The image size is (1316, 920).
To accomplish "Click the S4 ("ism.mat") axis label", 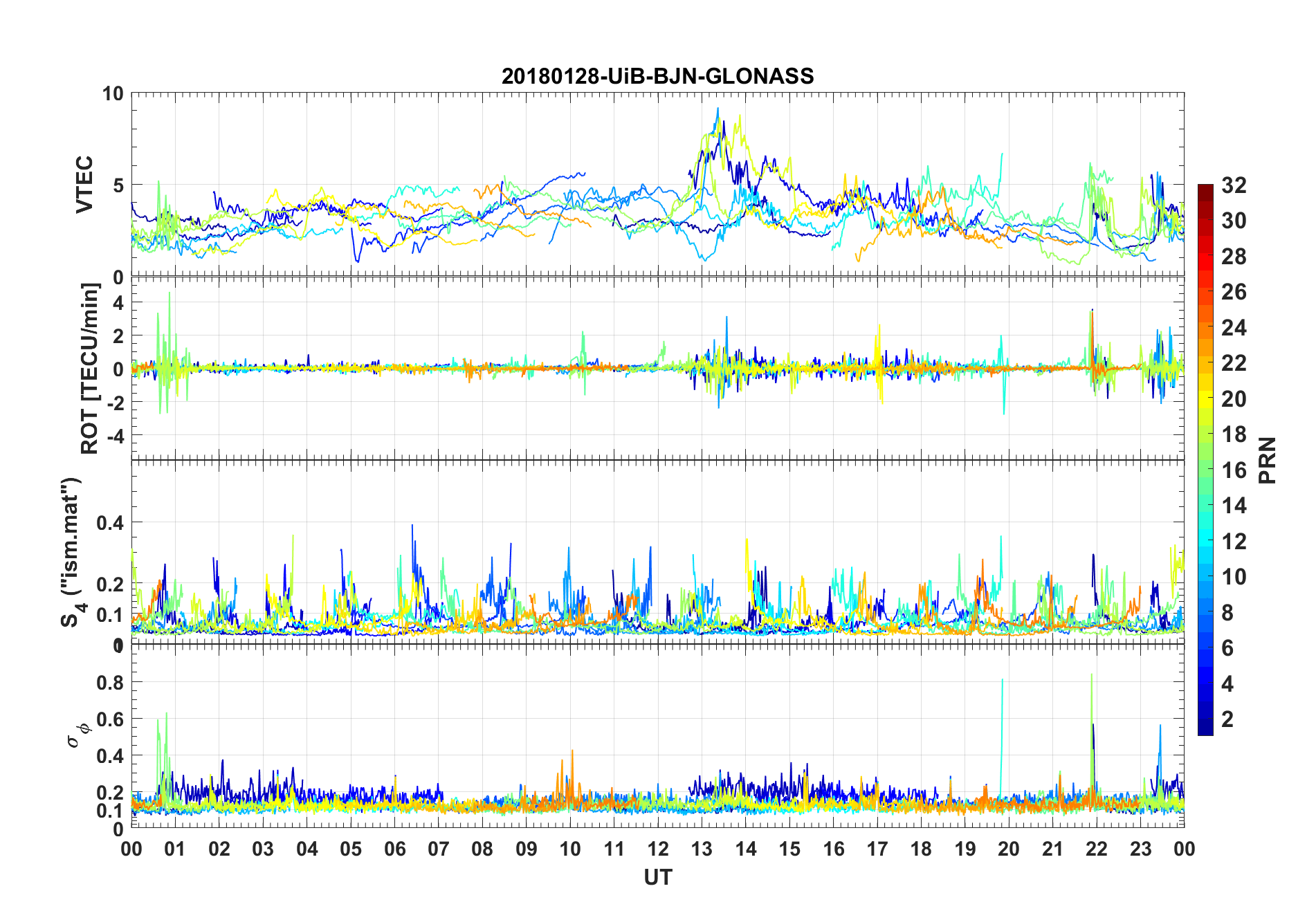I will 73,552.
